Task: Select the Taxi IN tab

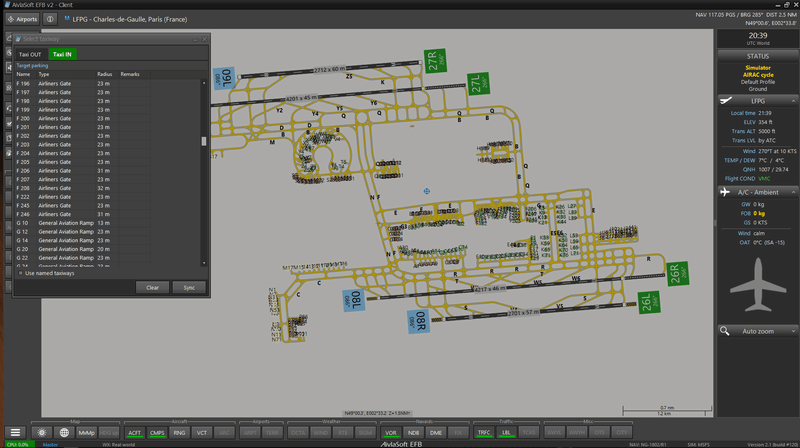Action: coord(62,53)
